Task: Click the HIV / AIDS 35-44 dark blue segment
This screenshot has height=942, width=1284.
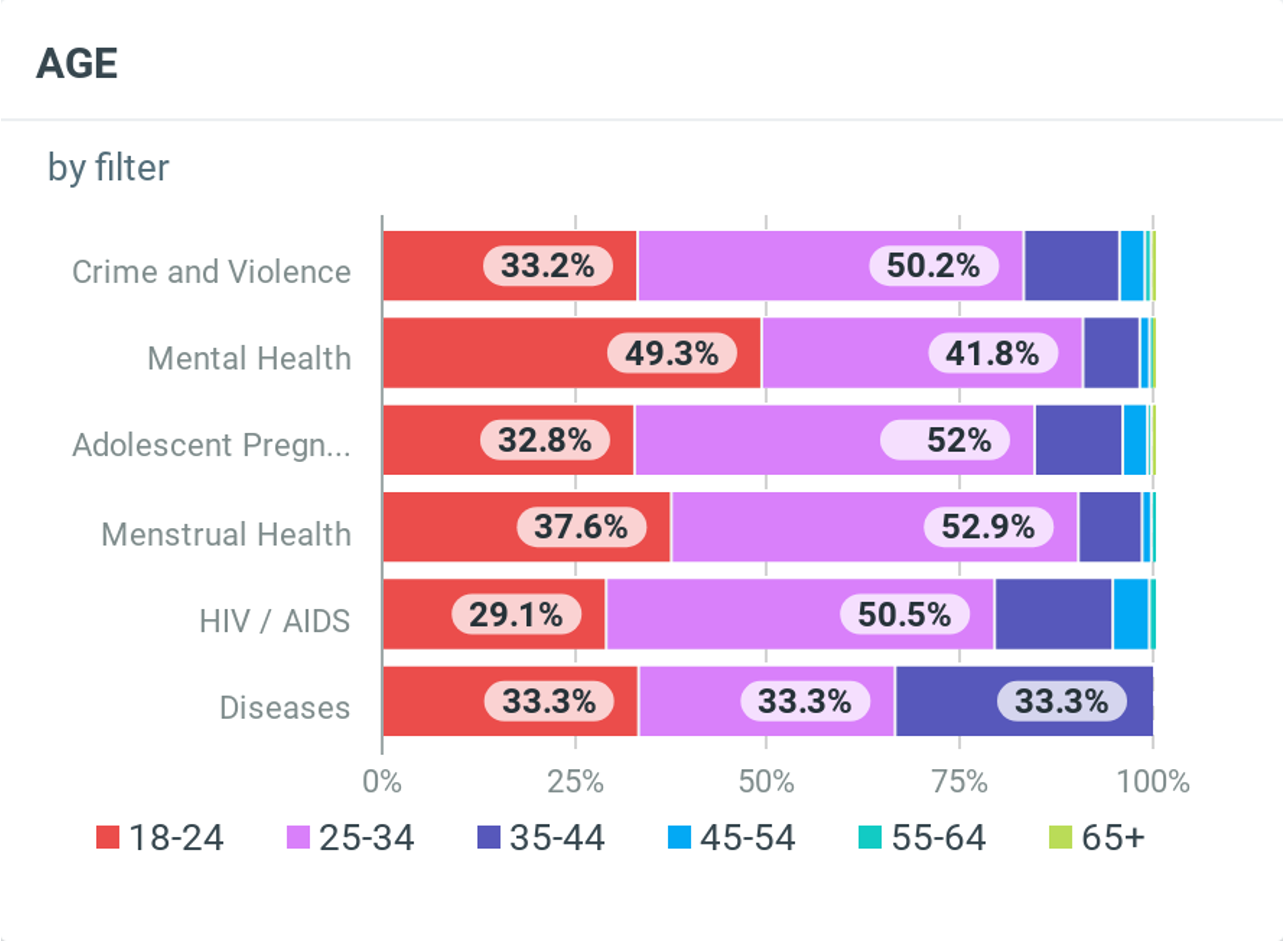Action: pos(1053,614)
